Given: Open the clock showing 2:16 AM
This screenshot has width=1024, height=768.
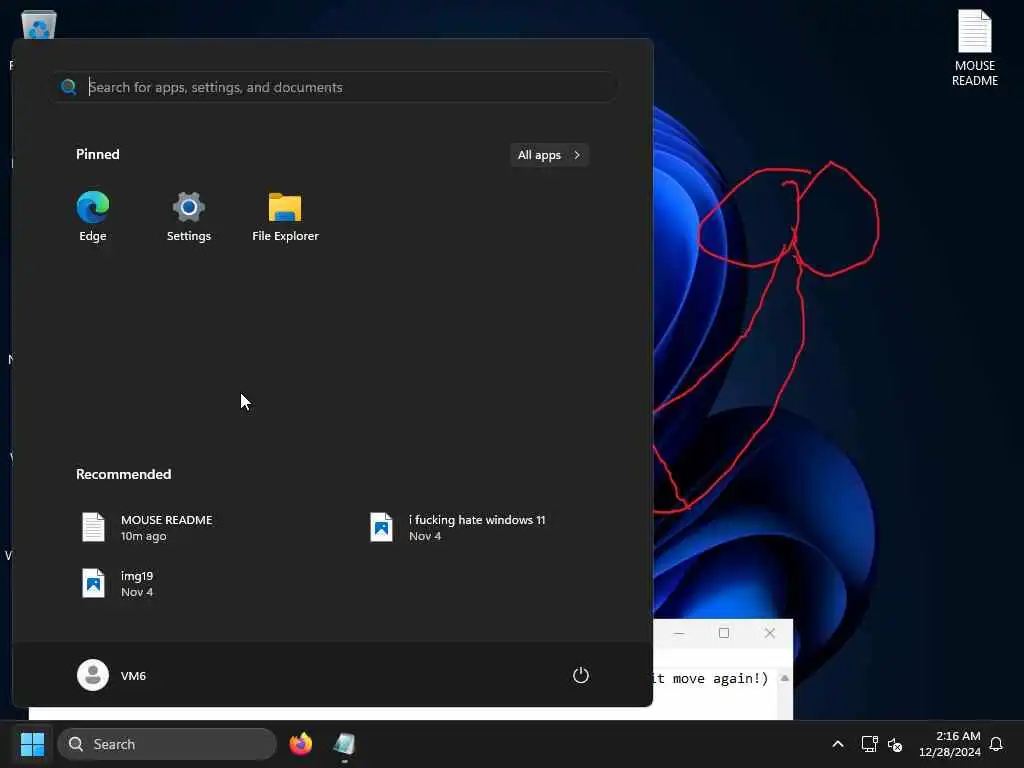Looking at the screenshot, I should pos(950,744).
